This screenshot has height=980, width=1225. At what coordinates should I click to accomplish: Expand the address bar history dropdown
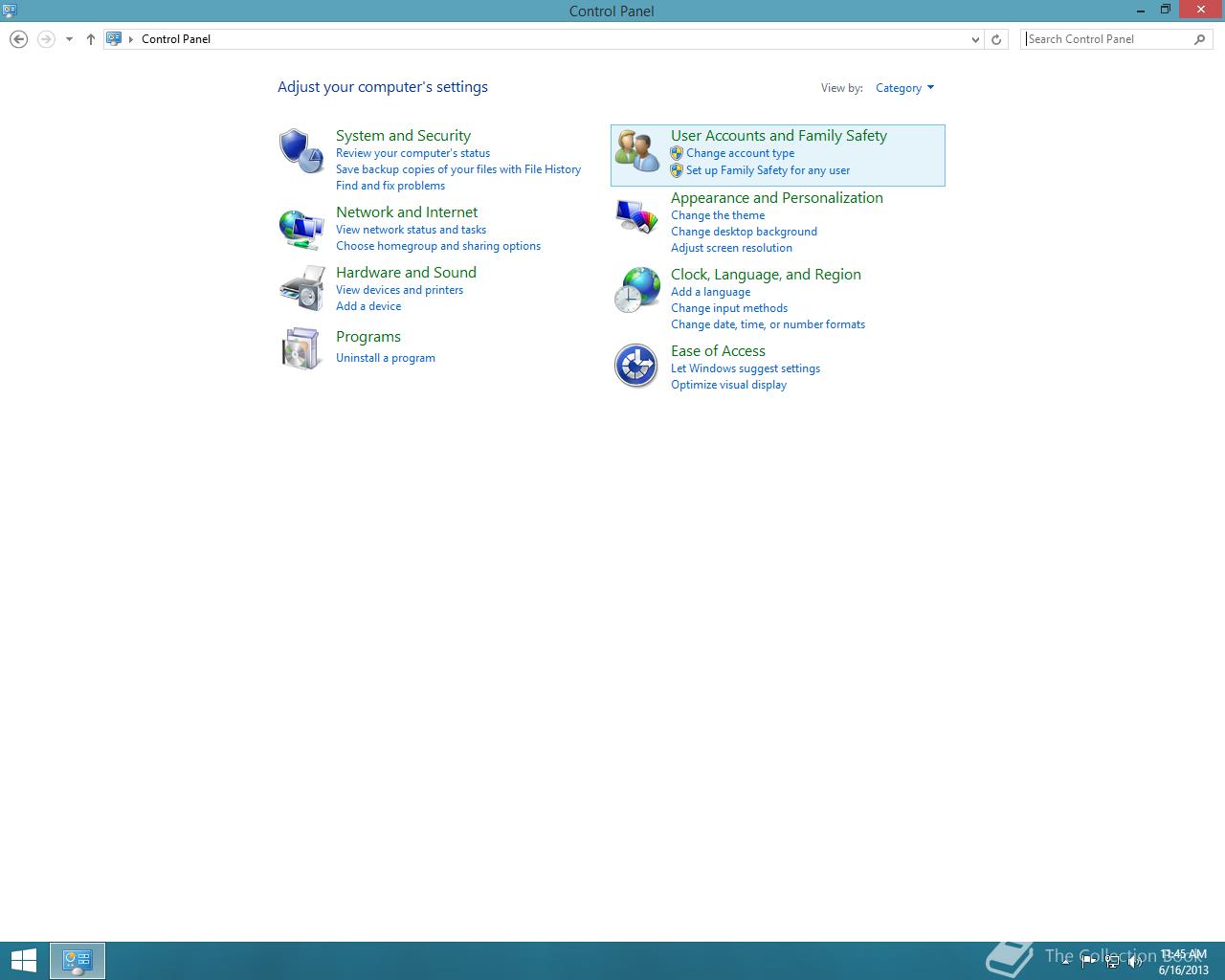tap(975, 39)
